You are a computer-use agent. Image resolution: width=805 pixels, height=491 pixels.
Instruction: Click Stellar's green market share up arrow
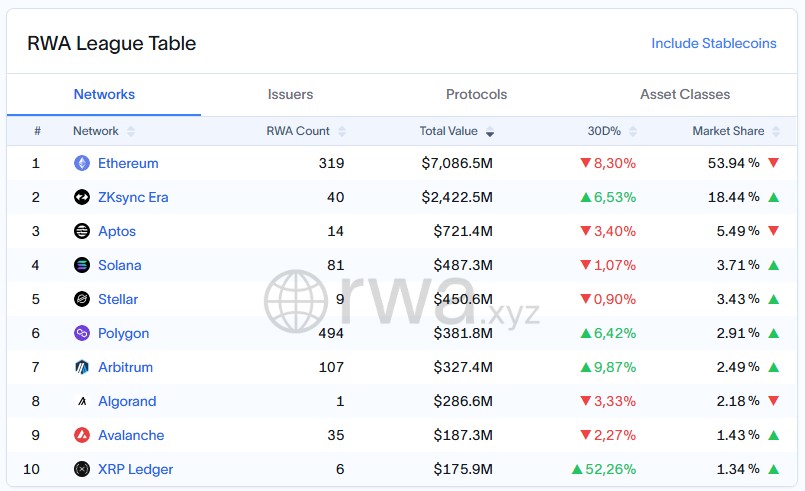(x=774, y=299)
